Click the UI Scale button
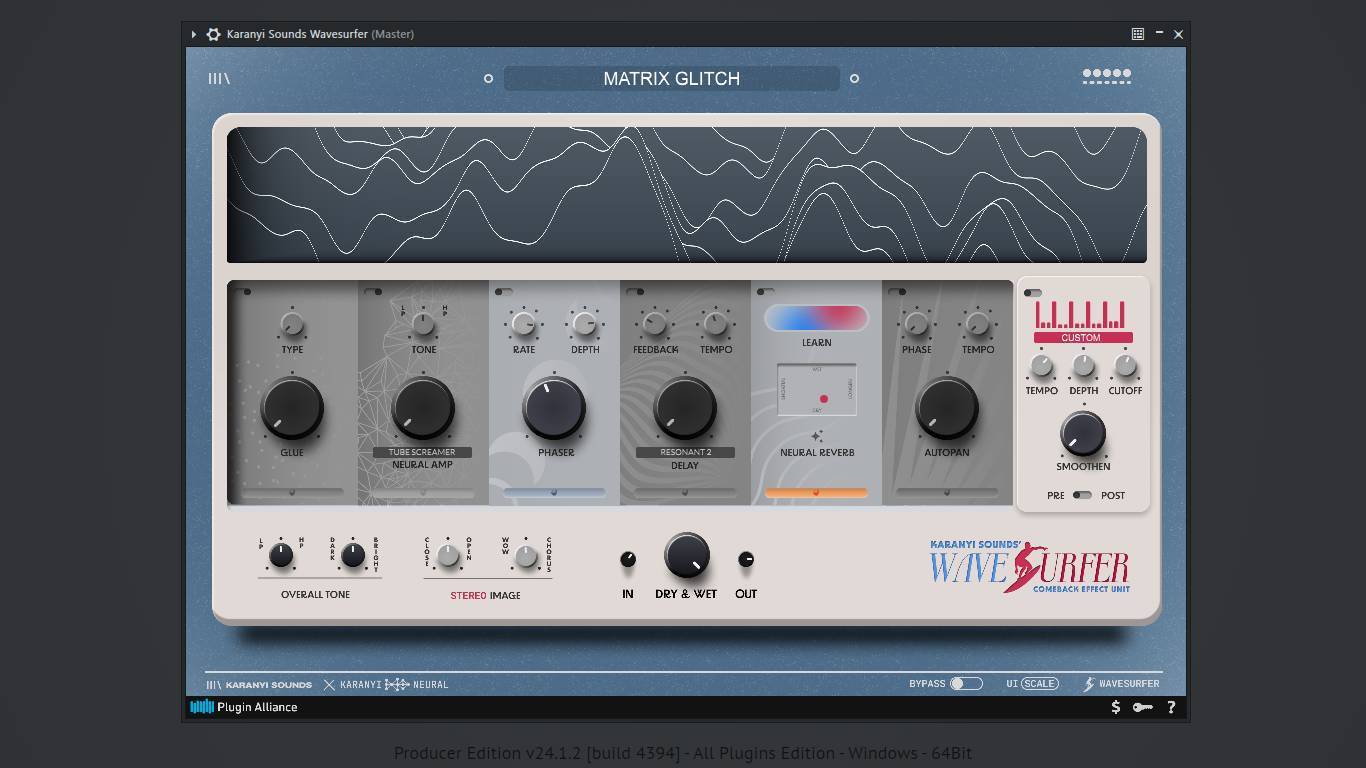The image size is (1366, 768). (x=1039, y=684)
